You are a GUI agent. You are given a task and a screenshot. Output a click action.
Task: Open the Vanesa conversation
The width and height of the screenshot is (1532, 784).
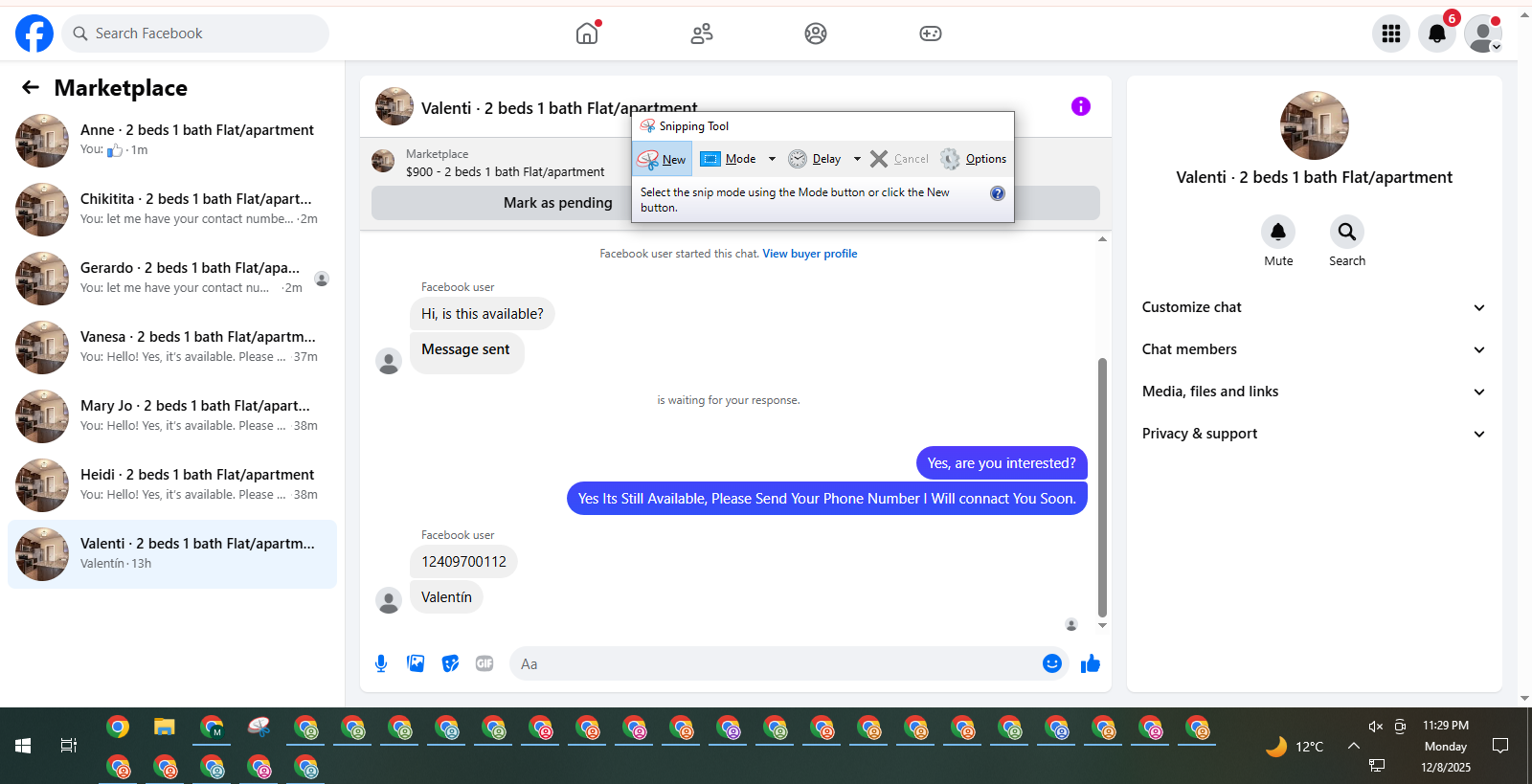(x=172, y=347)
